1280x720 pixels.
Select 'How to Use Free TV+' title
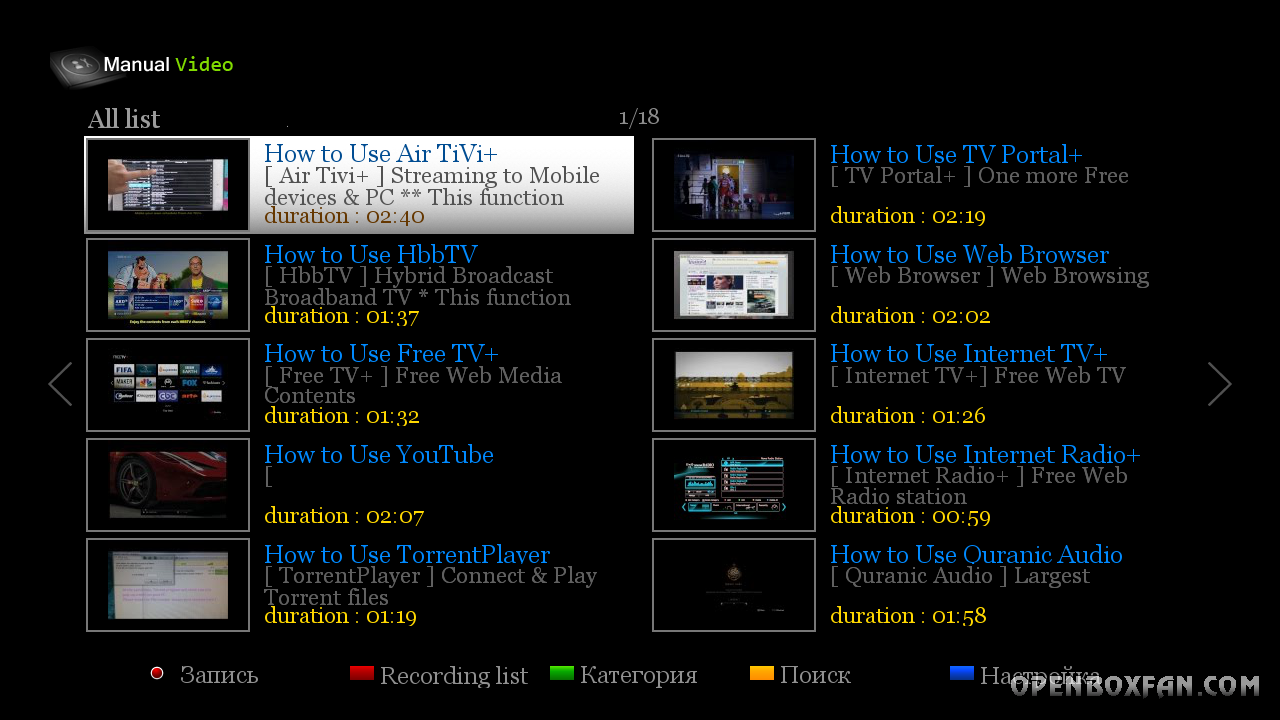click(x=381, y=354)
